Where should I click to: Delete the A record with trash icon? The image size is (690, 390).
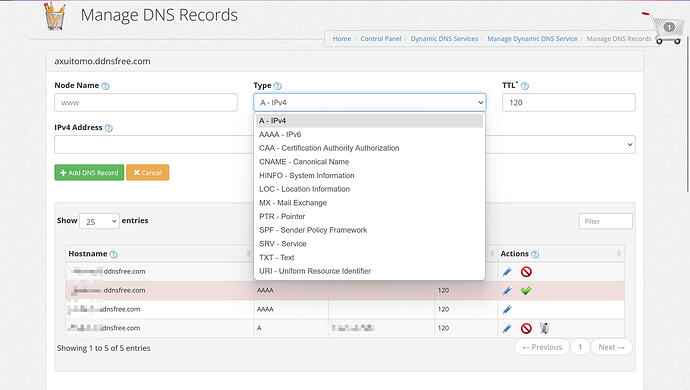[544, 328]
